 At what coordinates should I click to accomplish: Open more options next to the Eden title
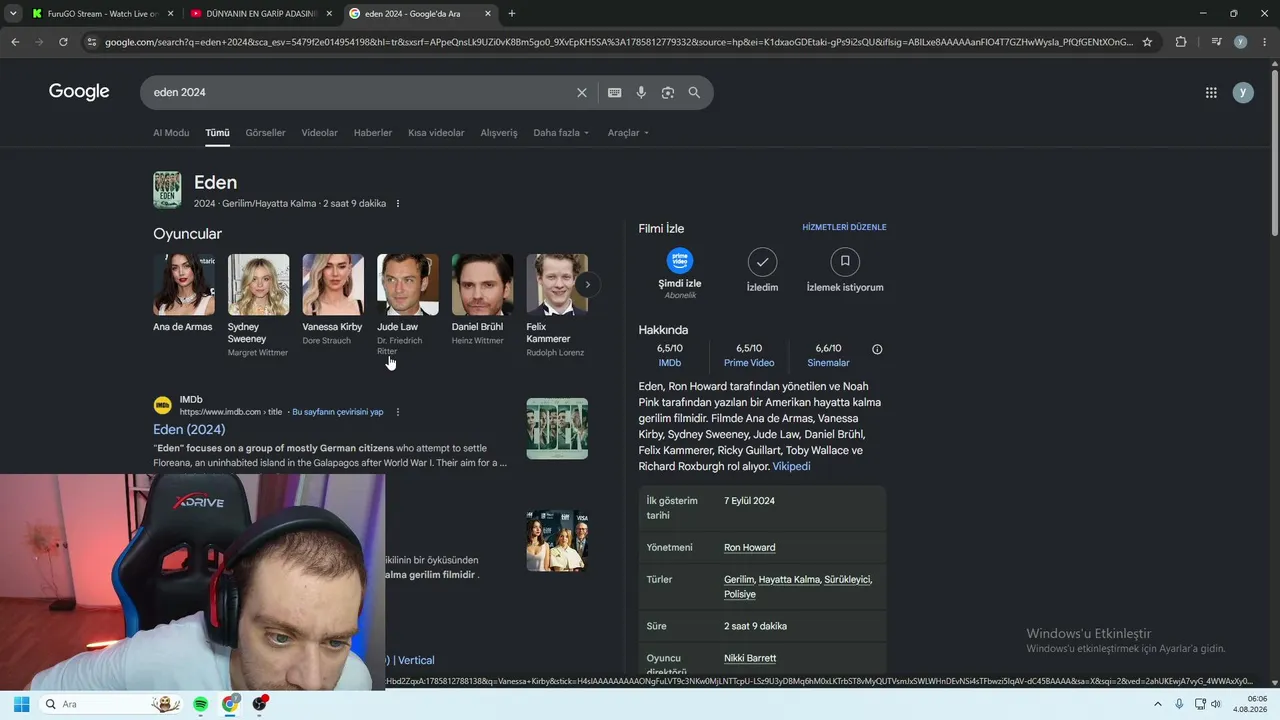(x=398, y=204)
